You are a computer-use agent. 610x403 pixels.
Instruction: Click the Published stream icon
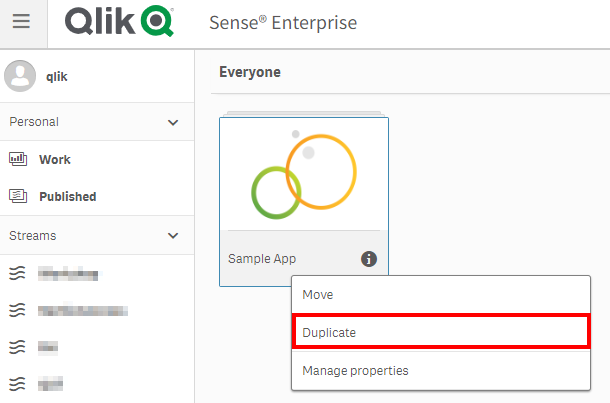point(18,196)
